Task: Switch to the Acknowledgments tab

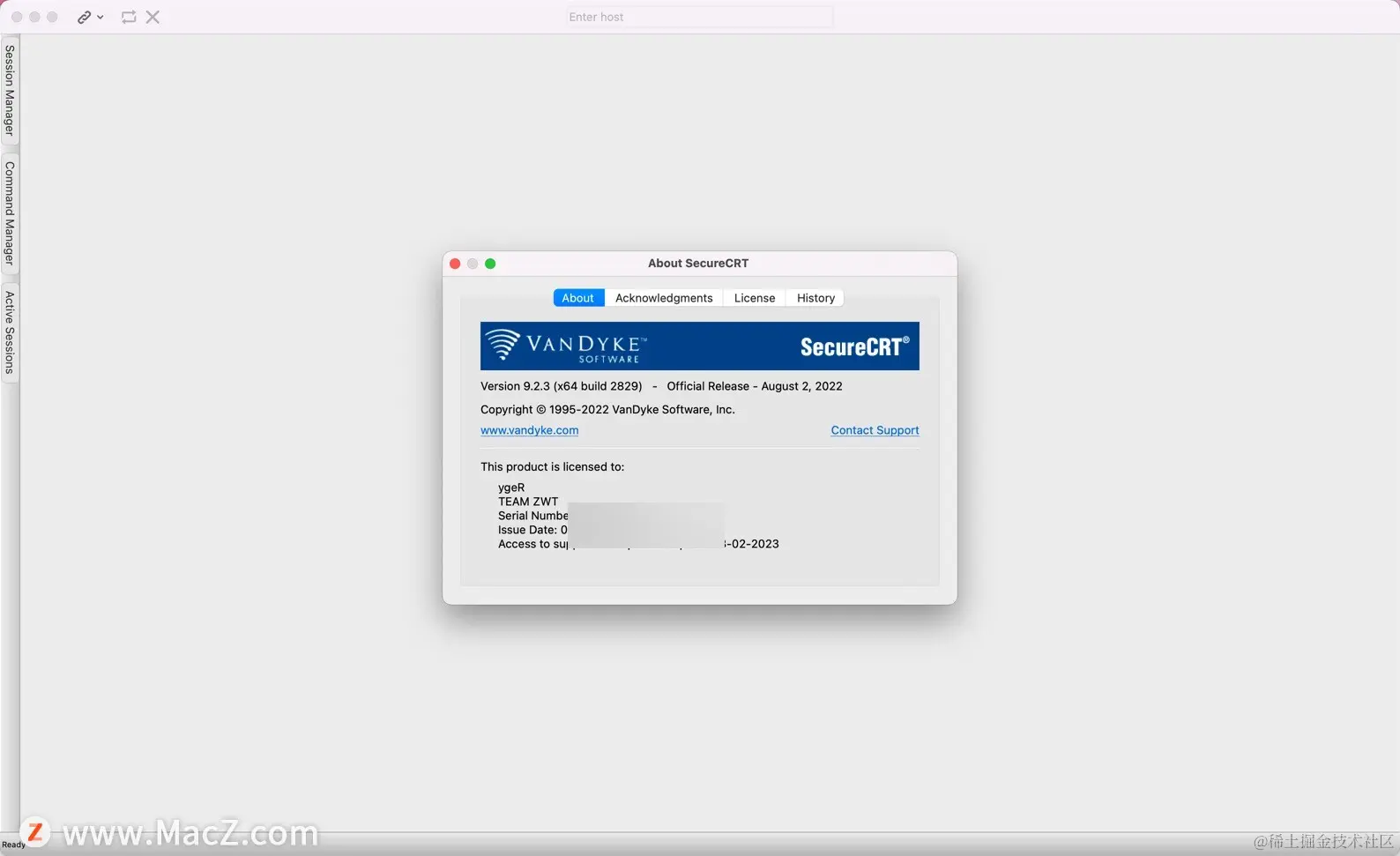Action: point(664,298)
